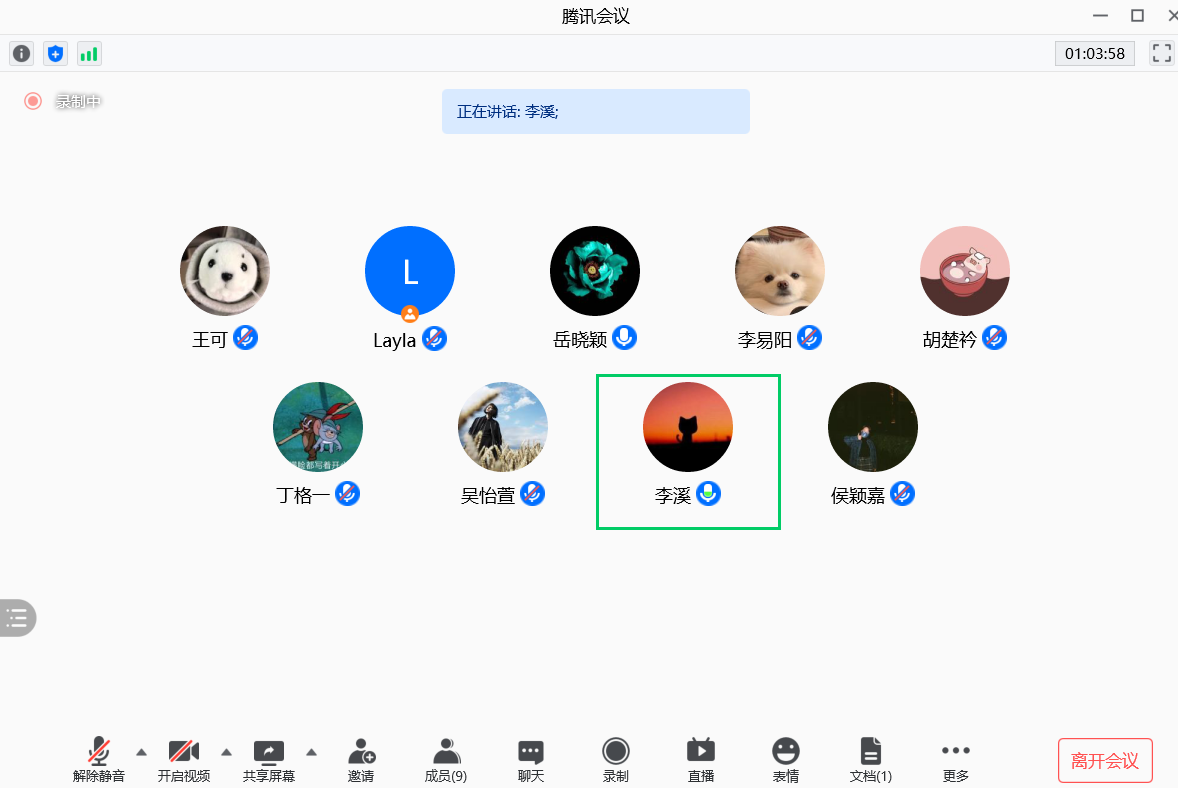Screen dimensions: 1178x788
Task: Expand the video options arrow beside 开启视频
Action: pos(226,751)
